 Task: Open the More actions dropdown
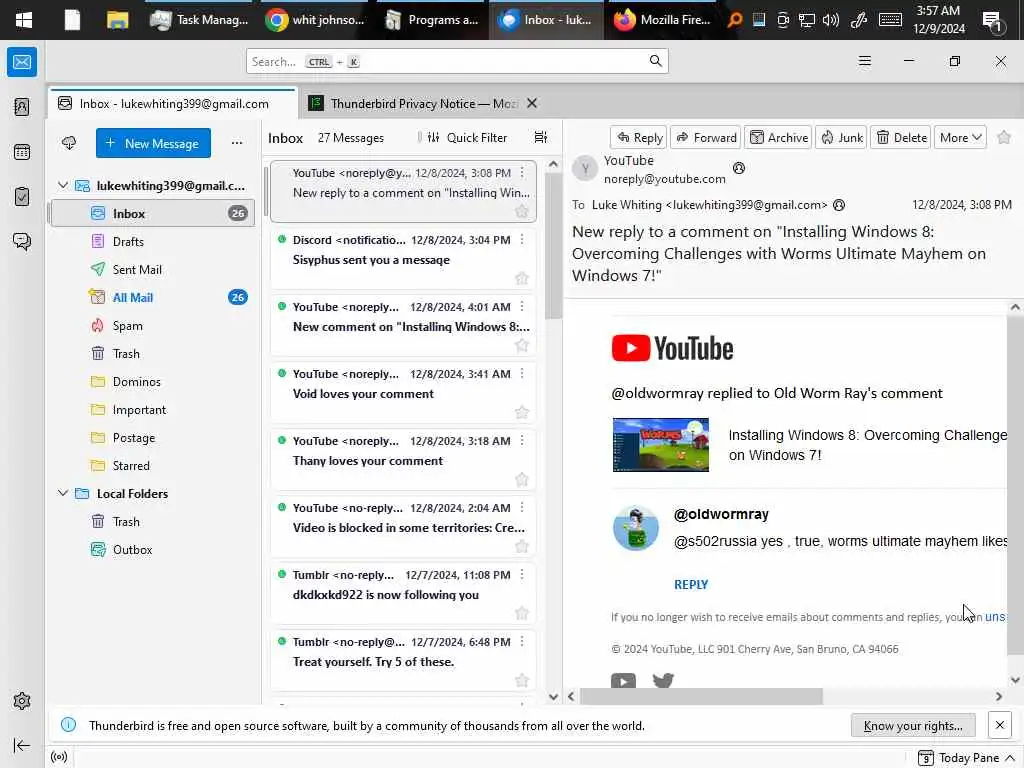click(960, 137)
